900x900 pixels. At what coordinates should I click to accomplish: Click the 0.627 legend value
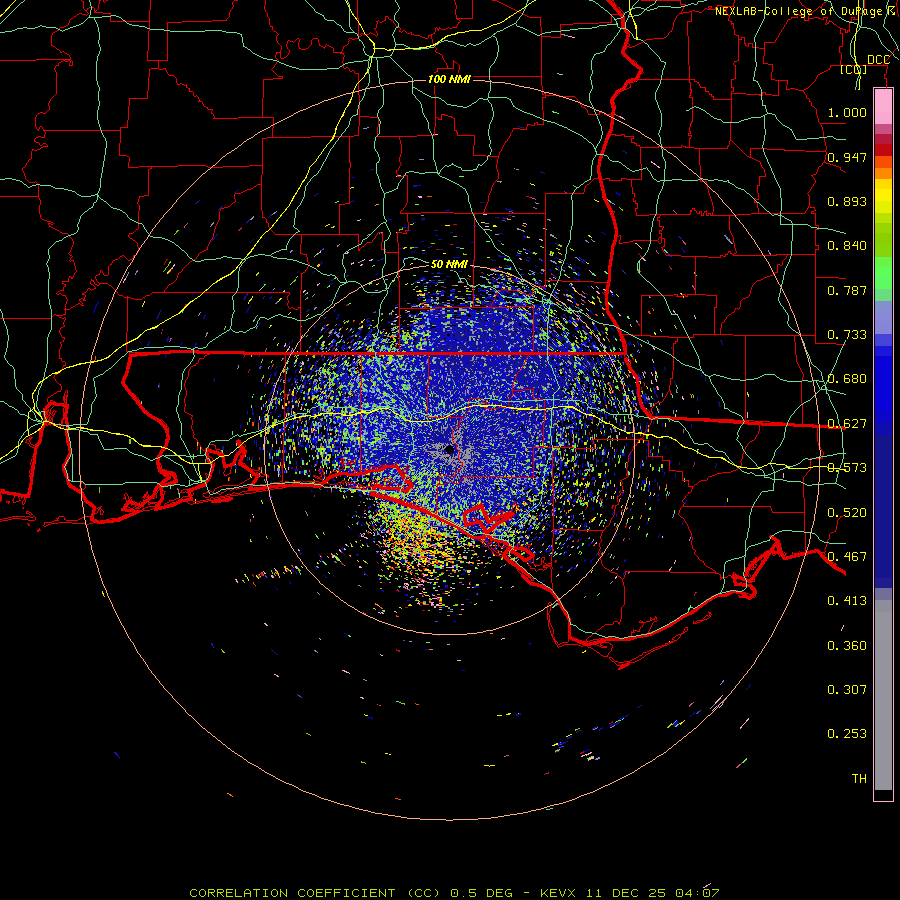pyautogui.click(x=847, y=424)
